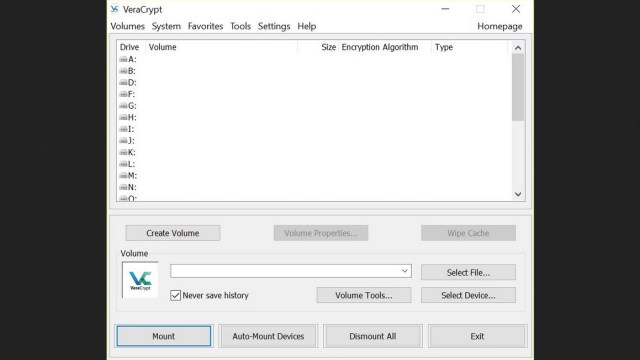Sort by Encryption Algorithm column header
The image size is (640, 360).
(x=384, y=47)
